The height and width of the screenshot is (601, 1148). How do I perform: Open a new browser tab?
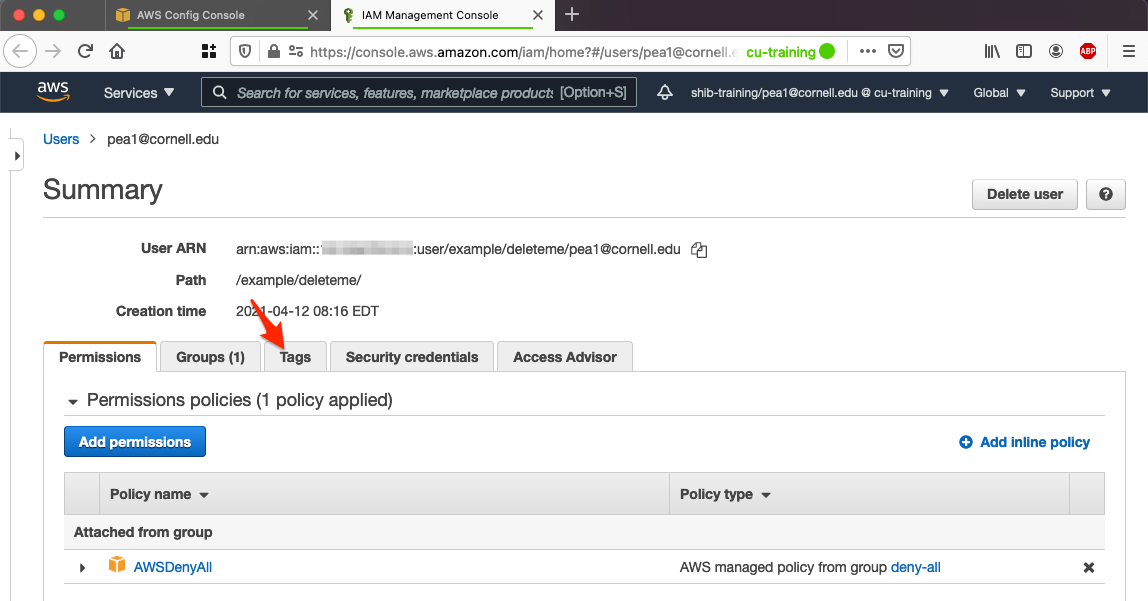(572, 15)
